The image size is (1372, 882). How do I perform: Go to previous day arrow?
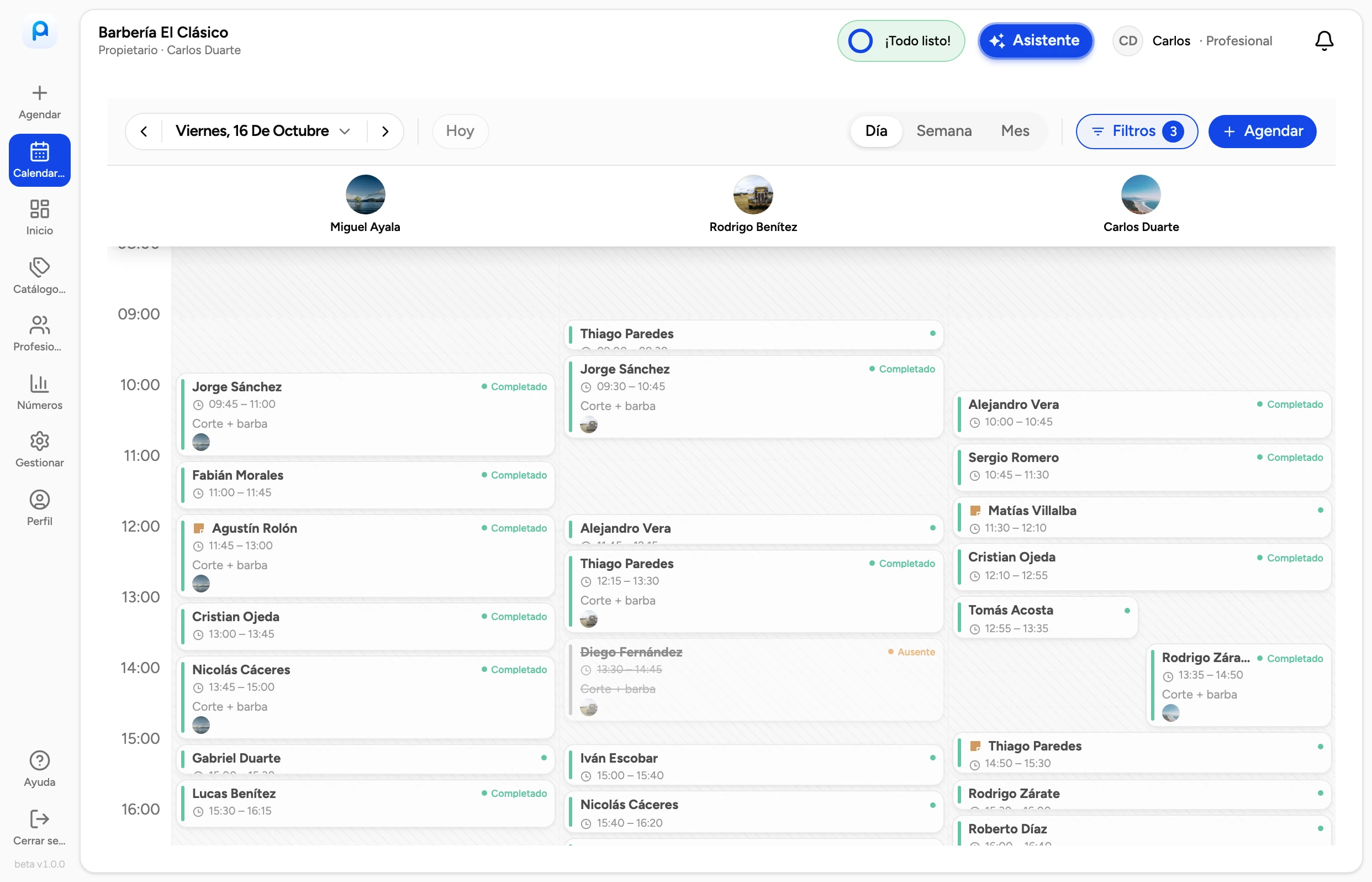pyautogui.click(x=144, y=131)
